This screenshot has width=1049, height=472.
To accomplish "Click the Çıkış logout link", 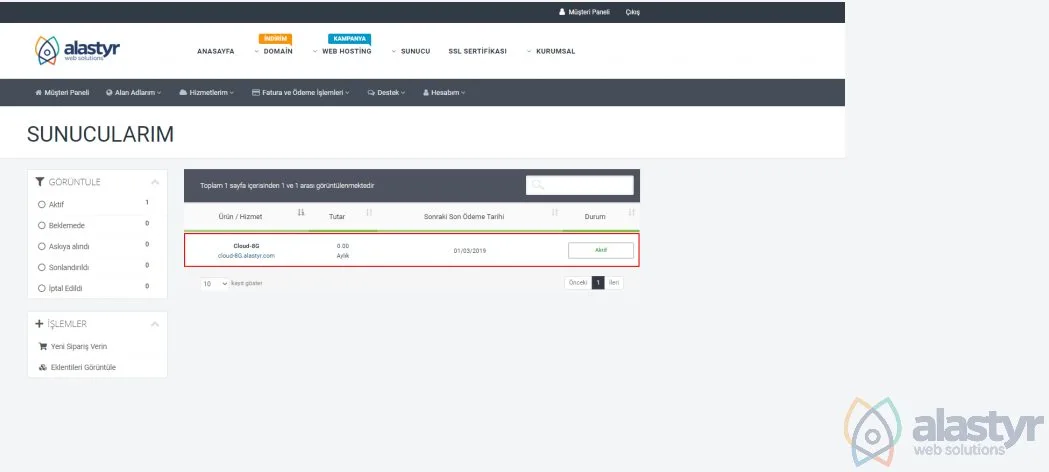I will click(x=632, y=12).
